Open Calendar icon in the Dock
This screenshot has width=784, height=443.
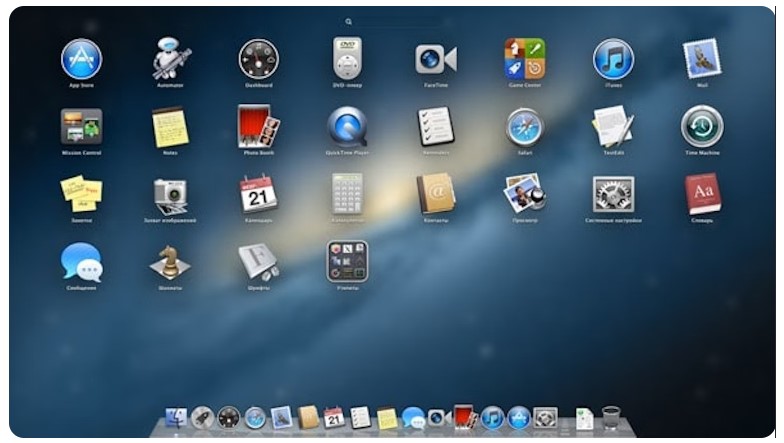pos(334,418)
